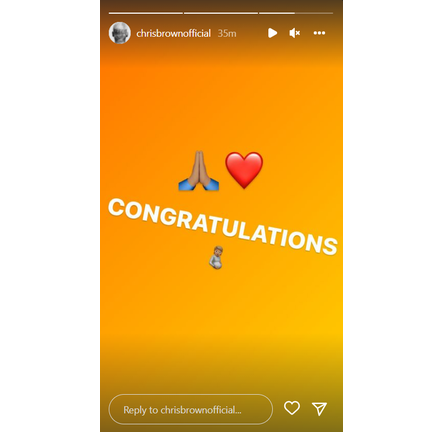
Task: Open the three-dot more options menu
Action: point(319,33)
